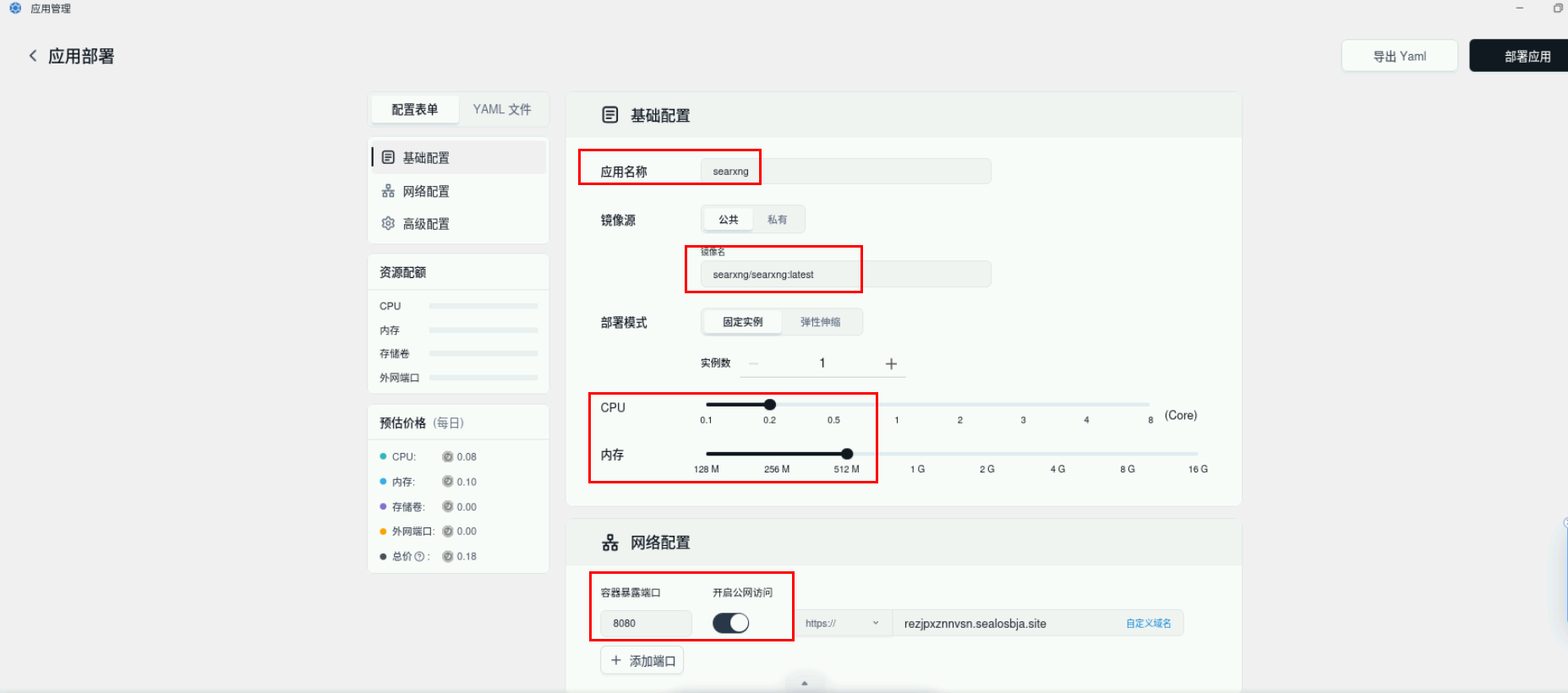Click the 添加端口 button
1568x693 pixels.
click(x=642, y=660)
